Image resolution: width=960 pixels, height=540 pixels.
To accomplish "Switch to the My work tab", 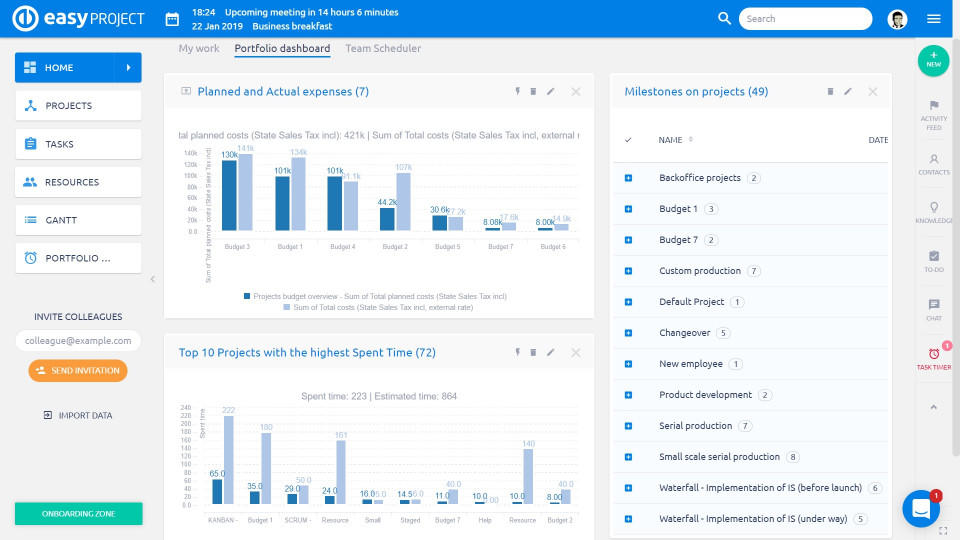I will point(199,48).
